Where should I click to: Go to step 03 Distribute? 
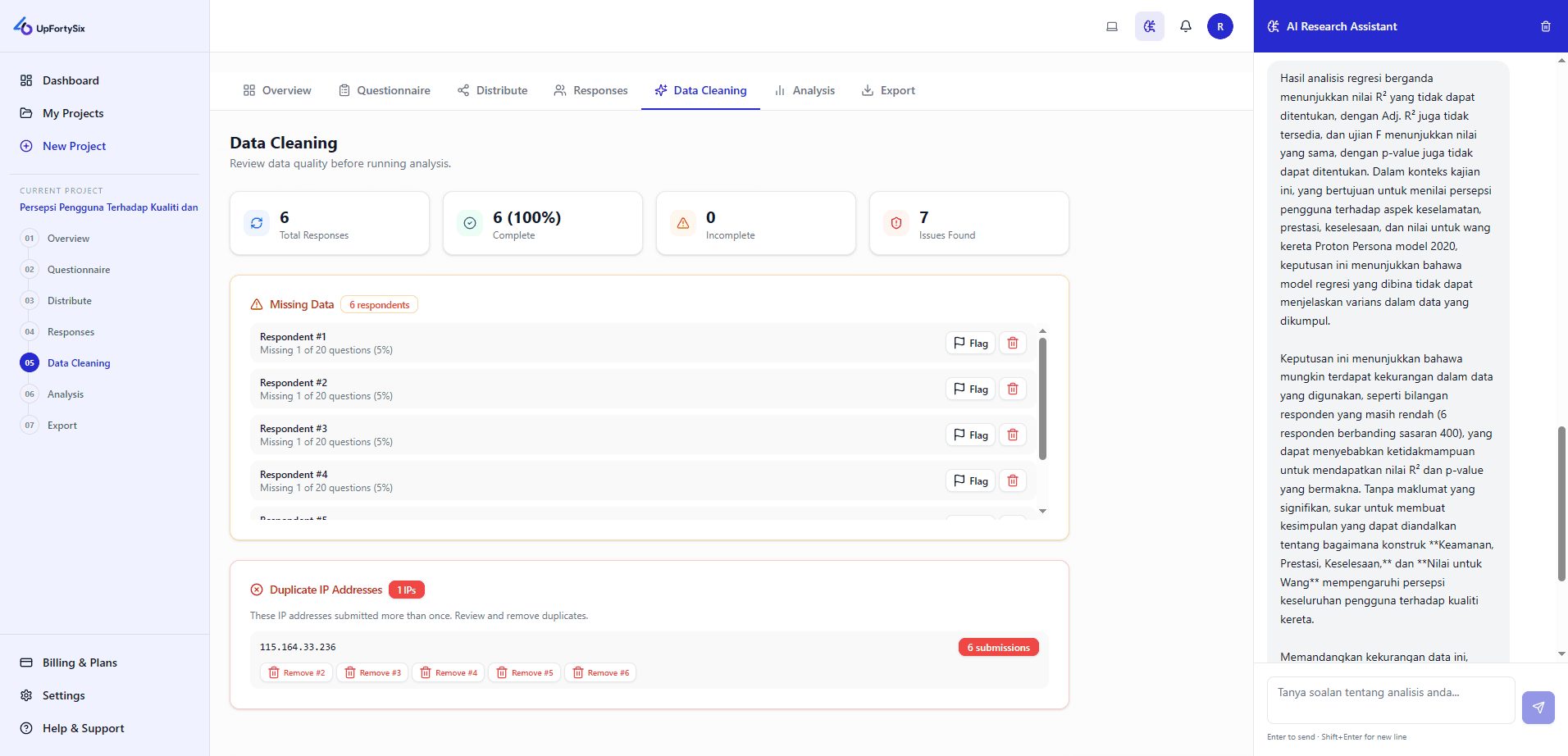tap(56, 301)
